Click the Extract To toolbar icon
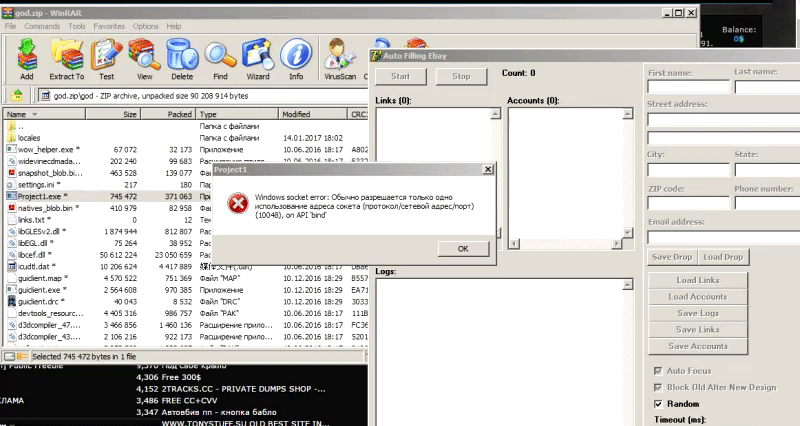This screenshot has width=800, height=426. point(67,59)
